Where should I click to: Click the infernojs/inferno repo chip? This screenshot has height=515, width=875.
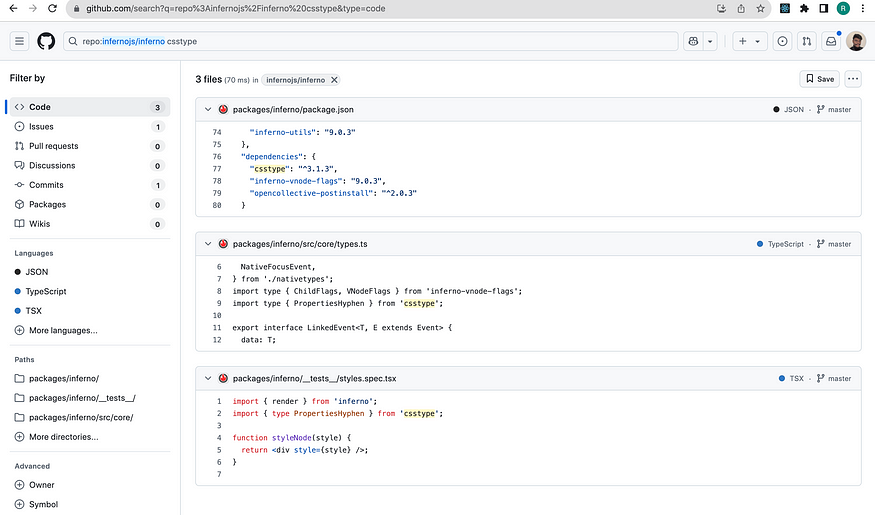coord(295,80)
